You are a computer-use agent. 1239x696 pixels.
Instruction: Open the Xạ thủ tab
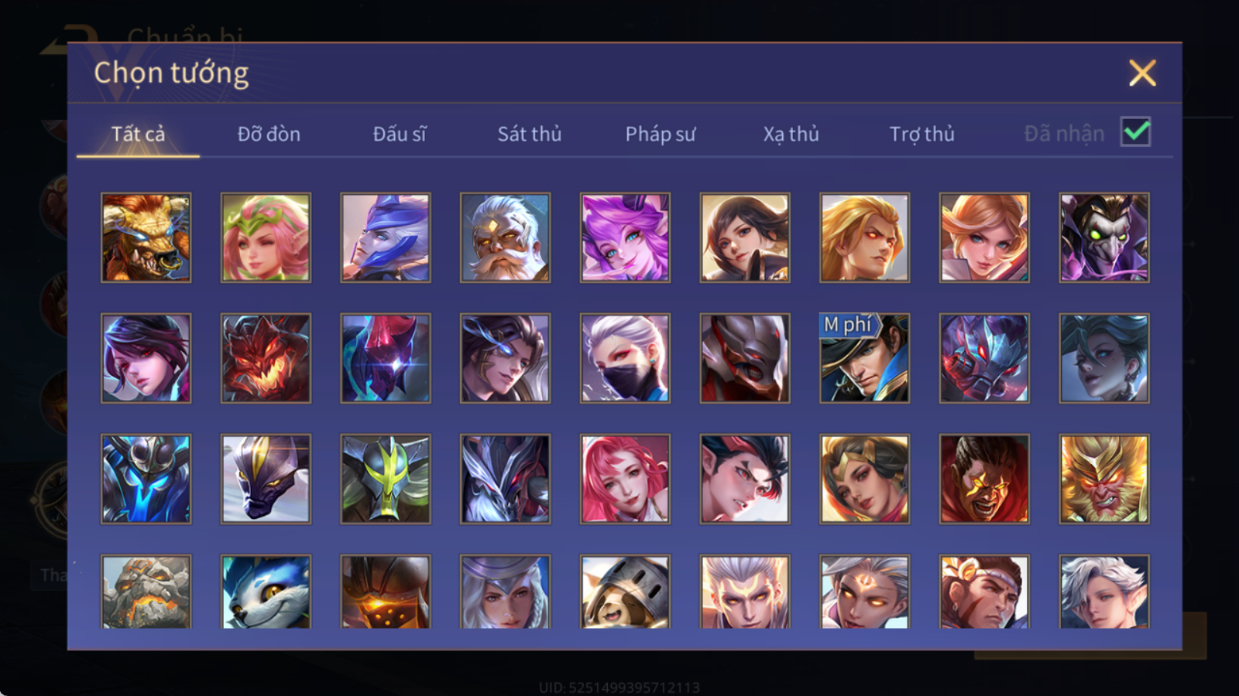(791, 134)
